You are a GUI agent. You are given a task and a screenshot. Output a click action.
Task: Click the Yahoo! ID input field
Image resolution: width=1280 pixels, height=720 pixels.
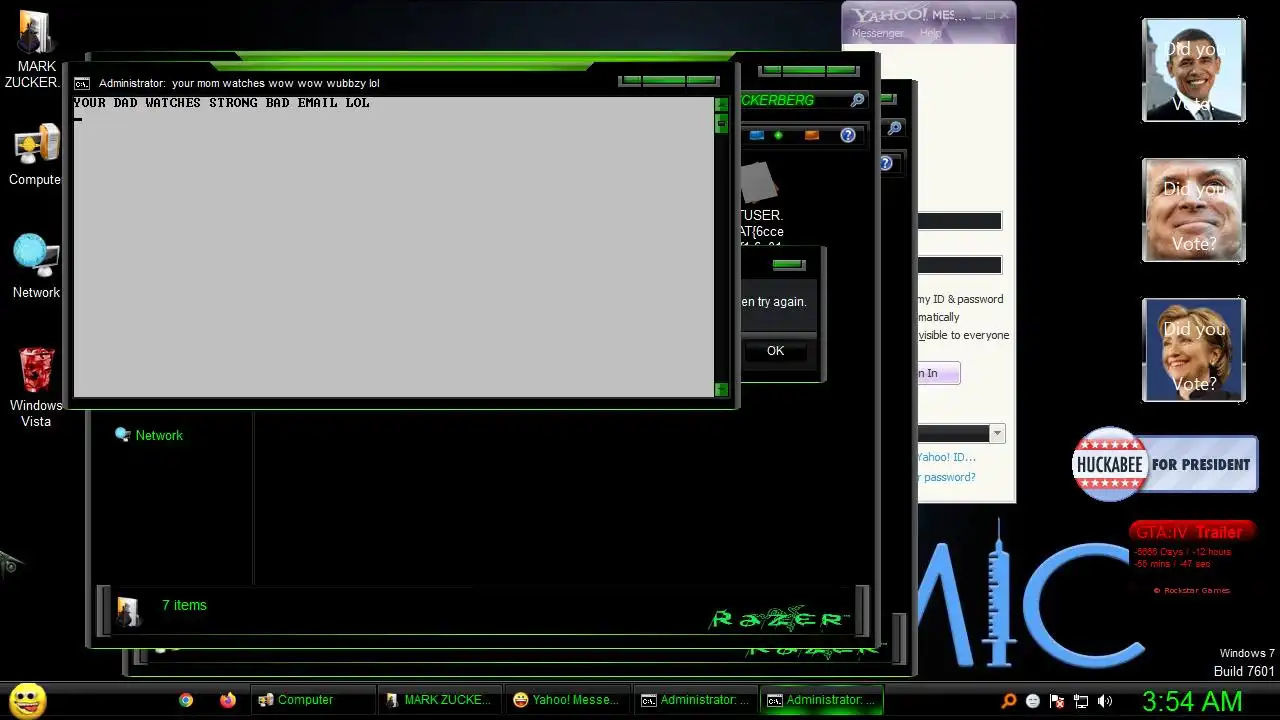959,221
